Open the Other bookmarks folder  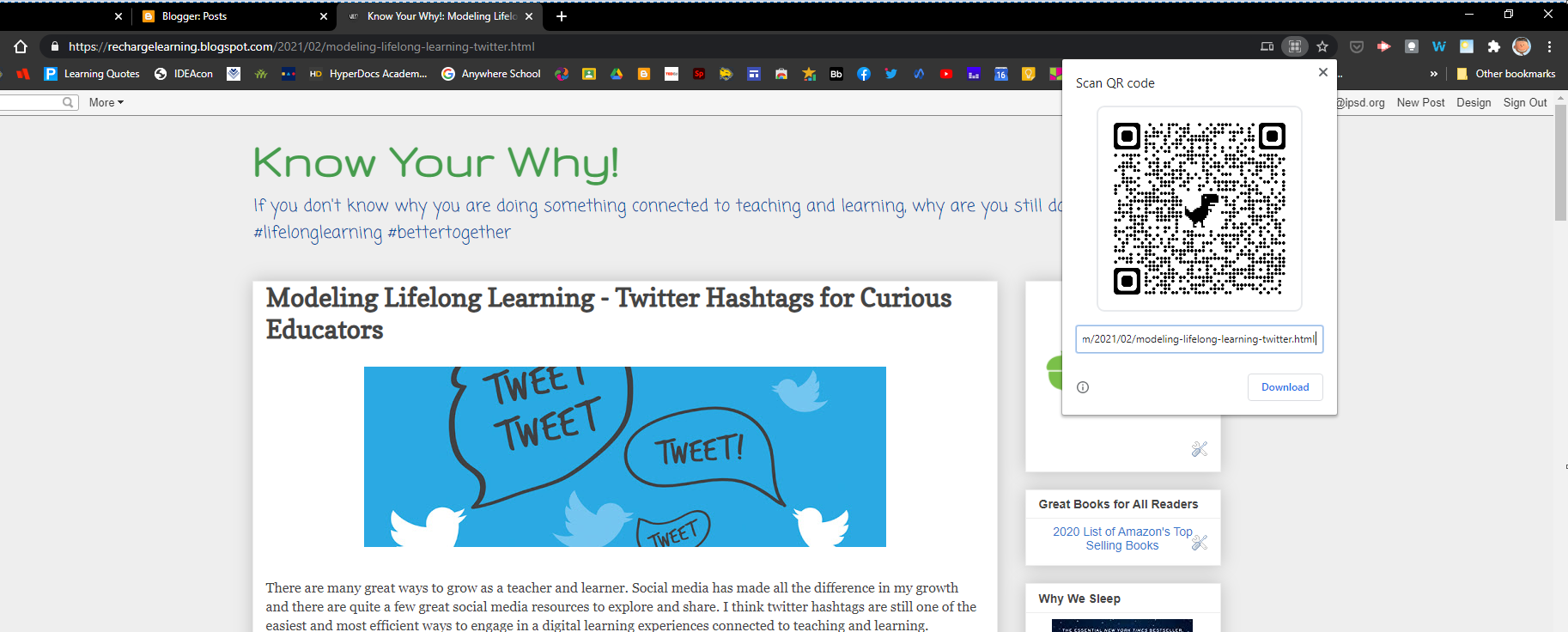tap(1506, 74)
